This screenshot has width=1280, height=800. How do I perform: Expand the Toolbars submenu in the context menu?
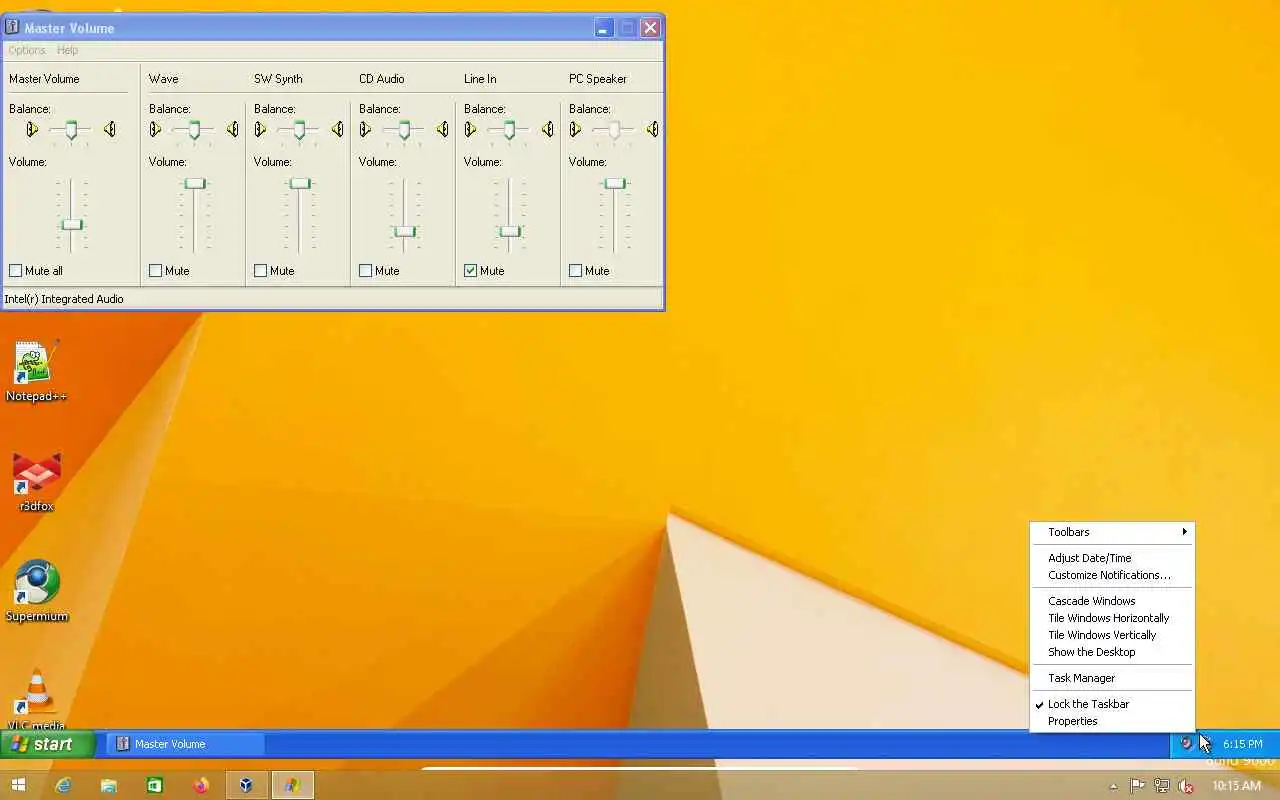click(x=1112, y=532)
